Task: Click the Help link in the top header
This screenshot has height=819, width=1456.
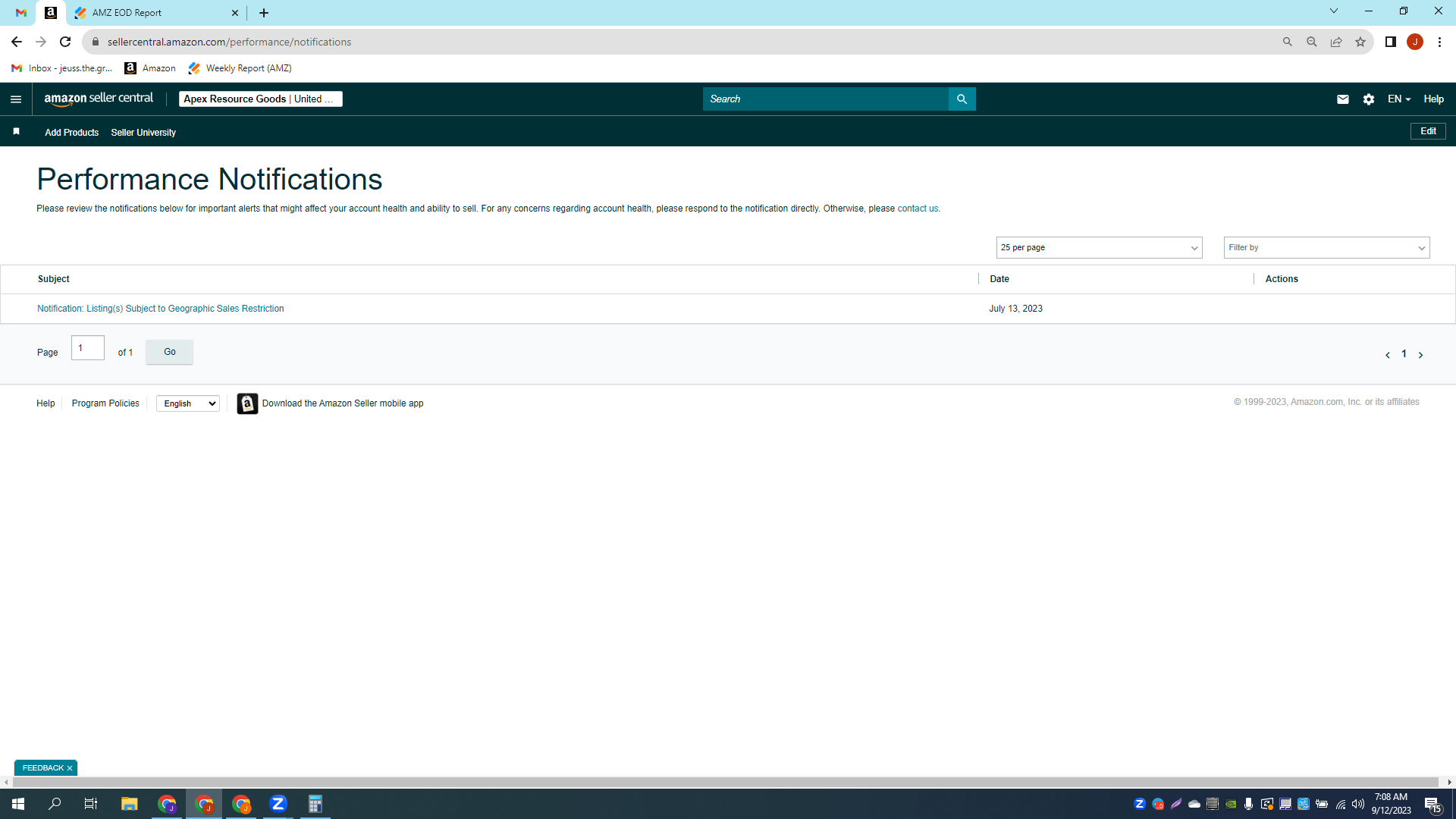Action: pyautogui.click(x=1434, y=99)
